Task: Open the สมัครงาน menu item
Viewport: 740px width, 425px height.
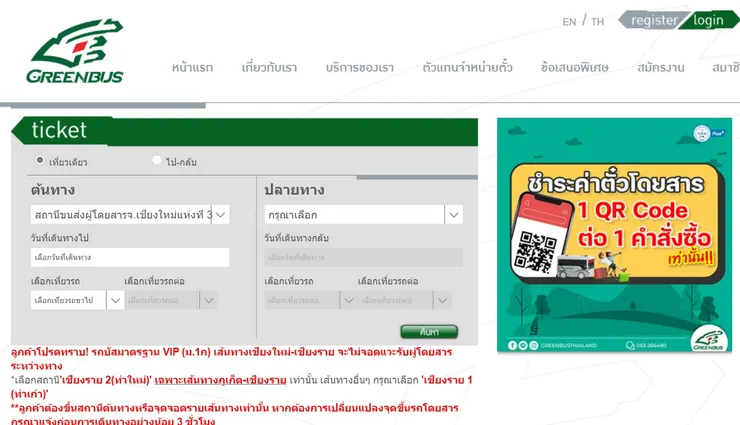Action: click(x=661, y=67)
